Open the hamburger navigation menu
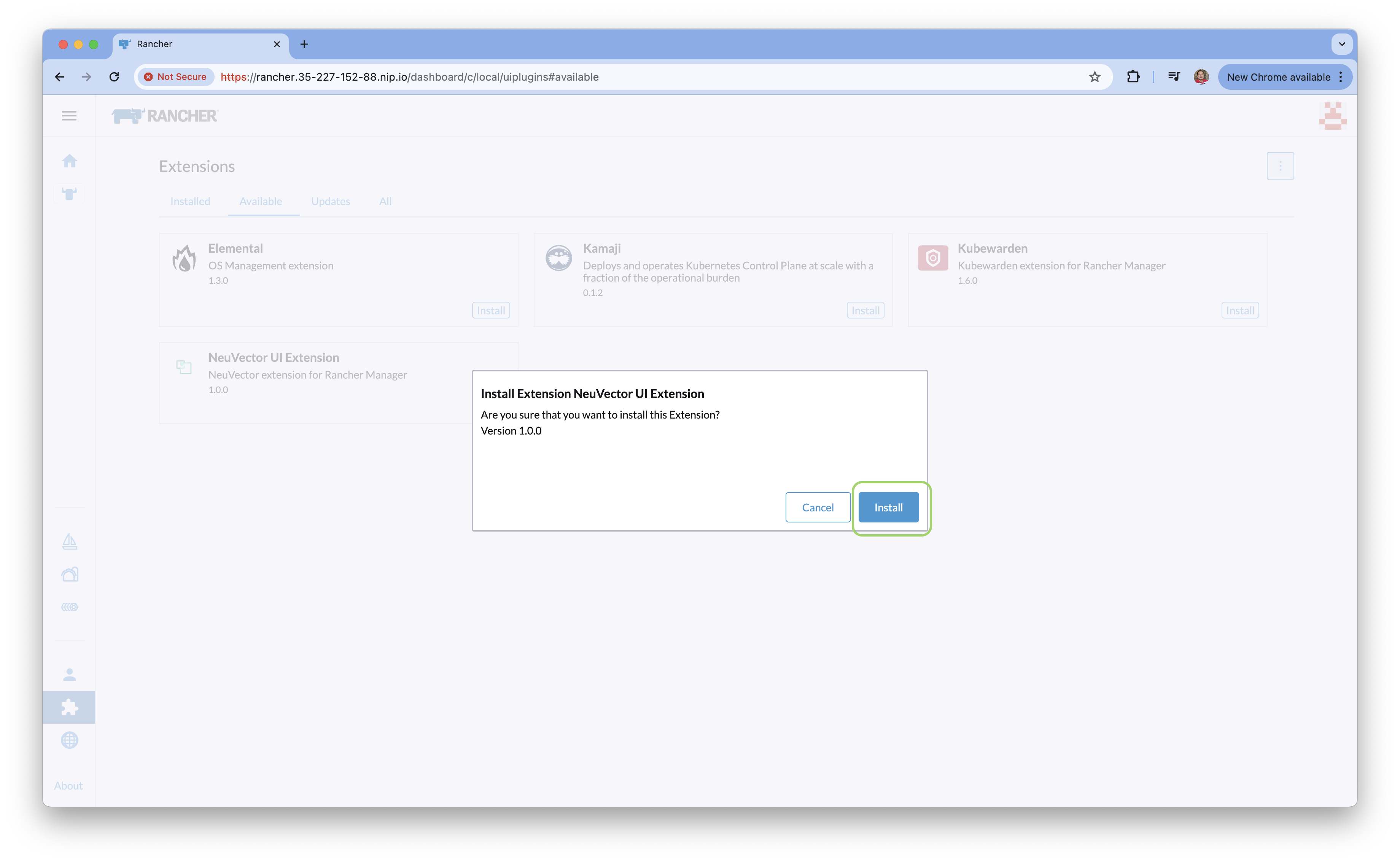Screen dimensions: 1400x863 [x=69, y=116]
